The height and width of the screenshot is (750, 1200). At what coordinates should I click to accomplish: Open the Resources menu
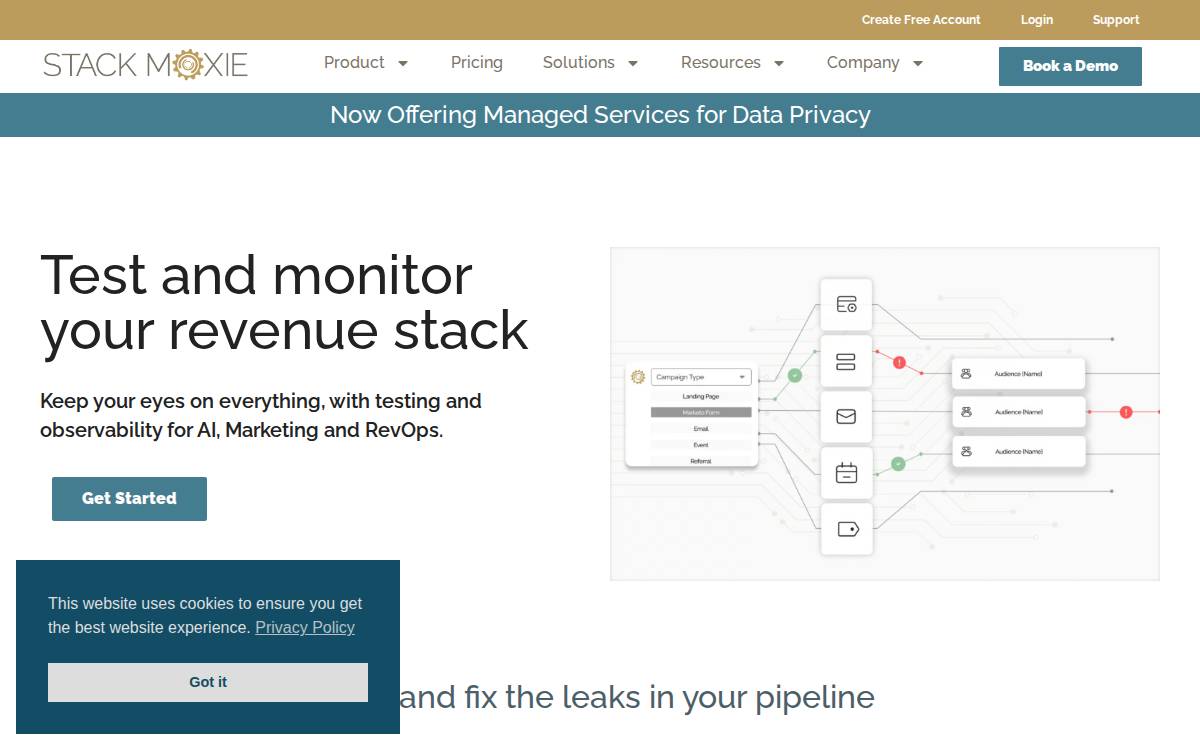(x=721, y=62)
